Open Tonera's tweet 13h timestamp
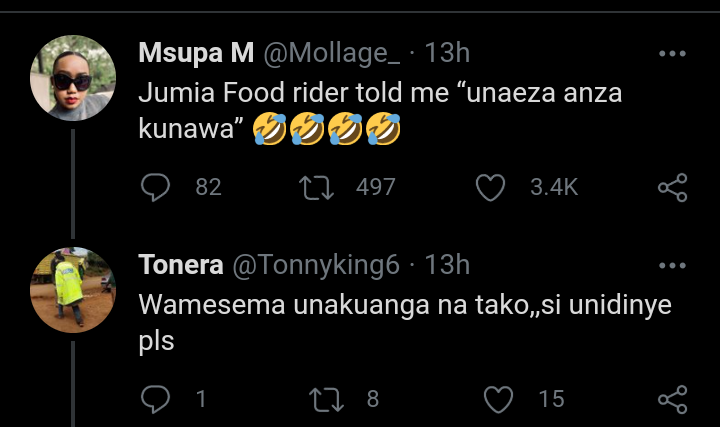This screenshot has width=720, height=427. point(447,265)
